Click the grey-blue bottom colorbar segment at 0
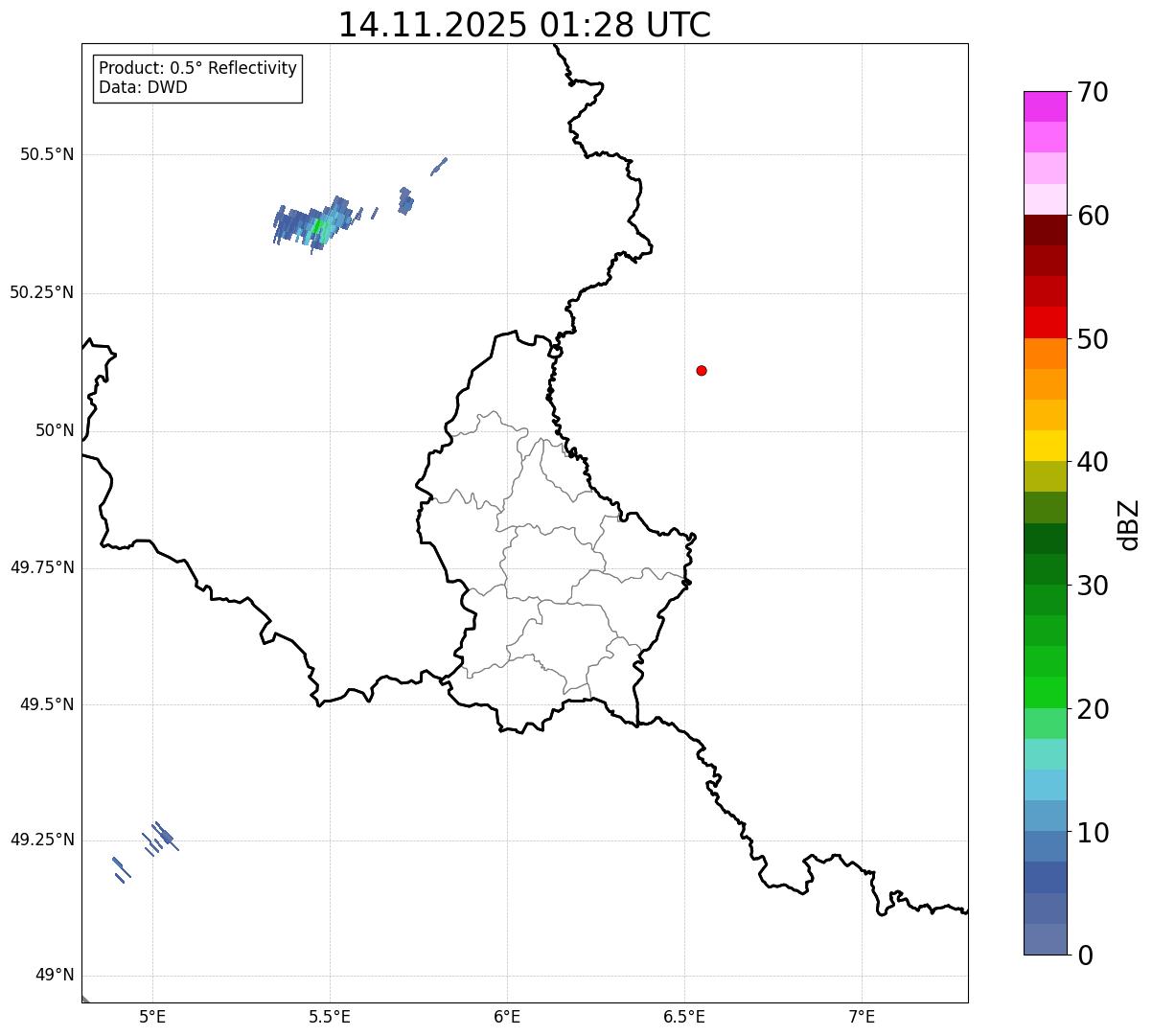The image size is (1152, 1036). pyautogui.click(x=1046, y=939)
